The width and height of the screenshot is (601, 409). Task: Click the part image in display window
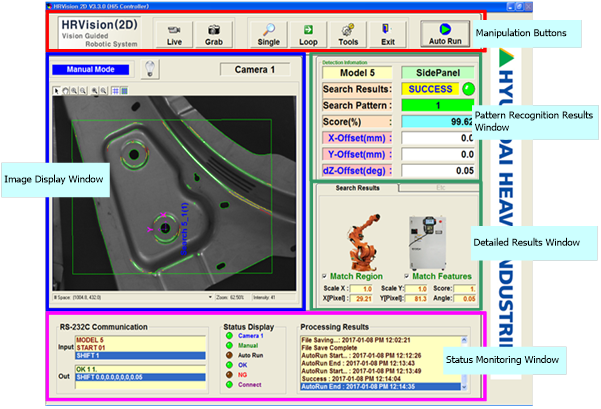(x=174, y=193)
